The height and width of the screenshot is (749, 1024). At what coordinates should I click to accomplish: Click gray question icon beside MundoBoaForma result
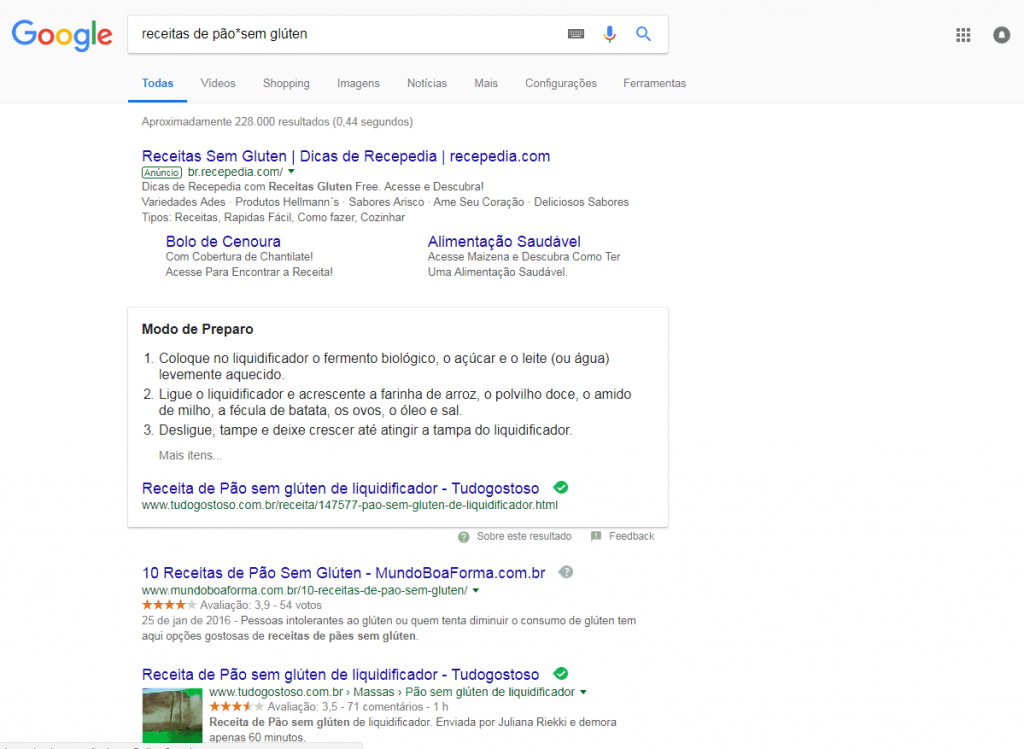pyautogui.click(x=566, y=572)
